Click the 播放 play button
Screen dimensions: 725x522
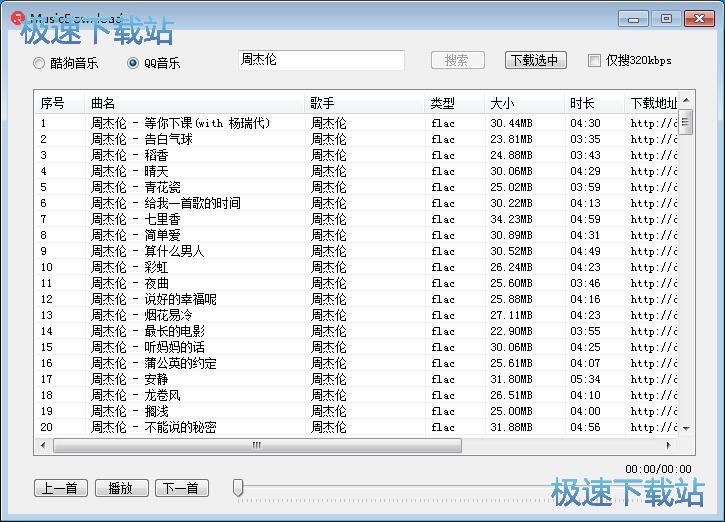tap(122, 488)
